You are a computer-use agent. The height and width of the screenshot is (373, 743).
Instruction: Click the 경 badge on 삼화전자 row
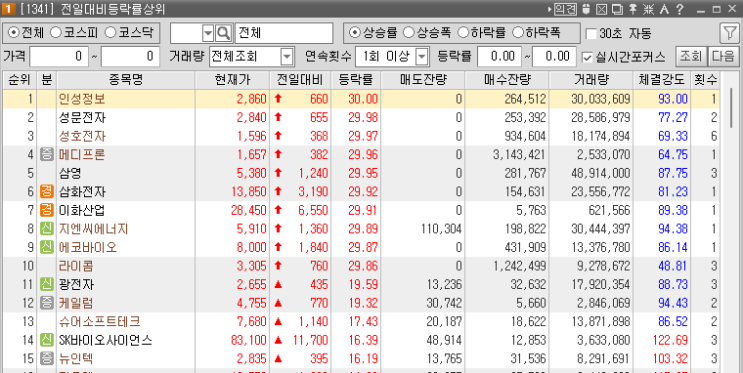(46, 191)
